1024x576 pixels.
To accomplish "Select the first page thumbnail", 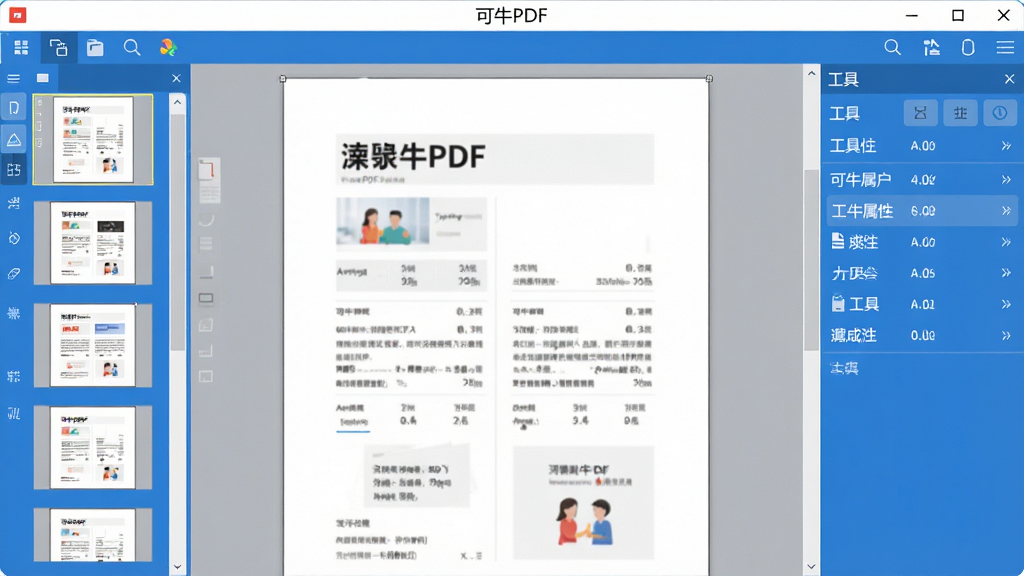I will coord(93,139).
